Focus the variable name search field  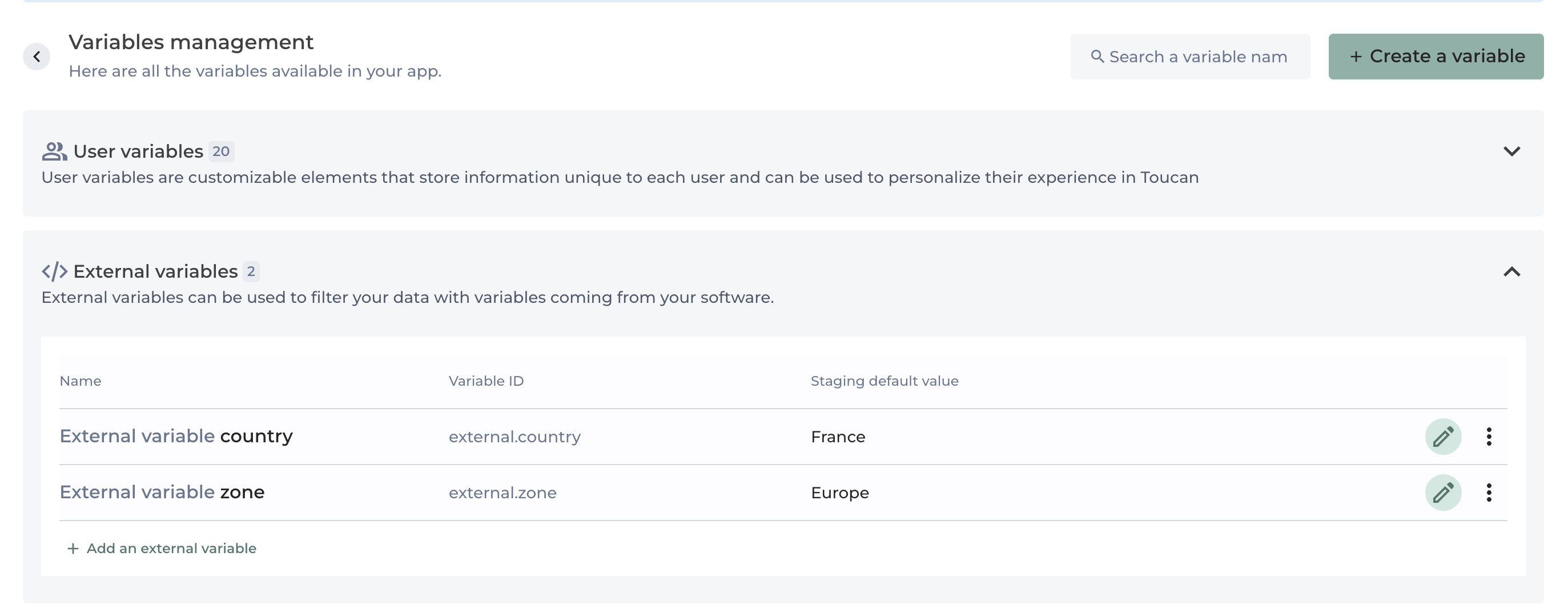tap(1199, 57)
